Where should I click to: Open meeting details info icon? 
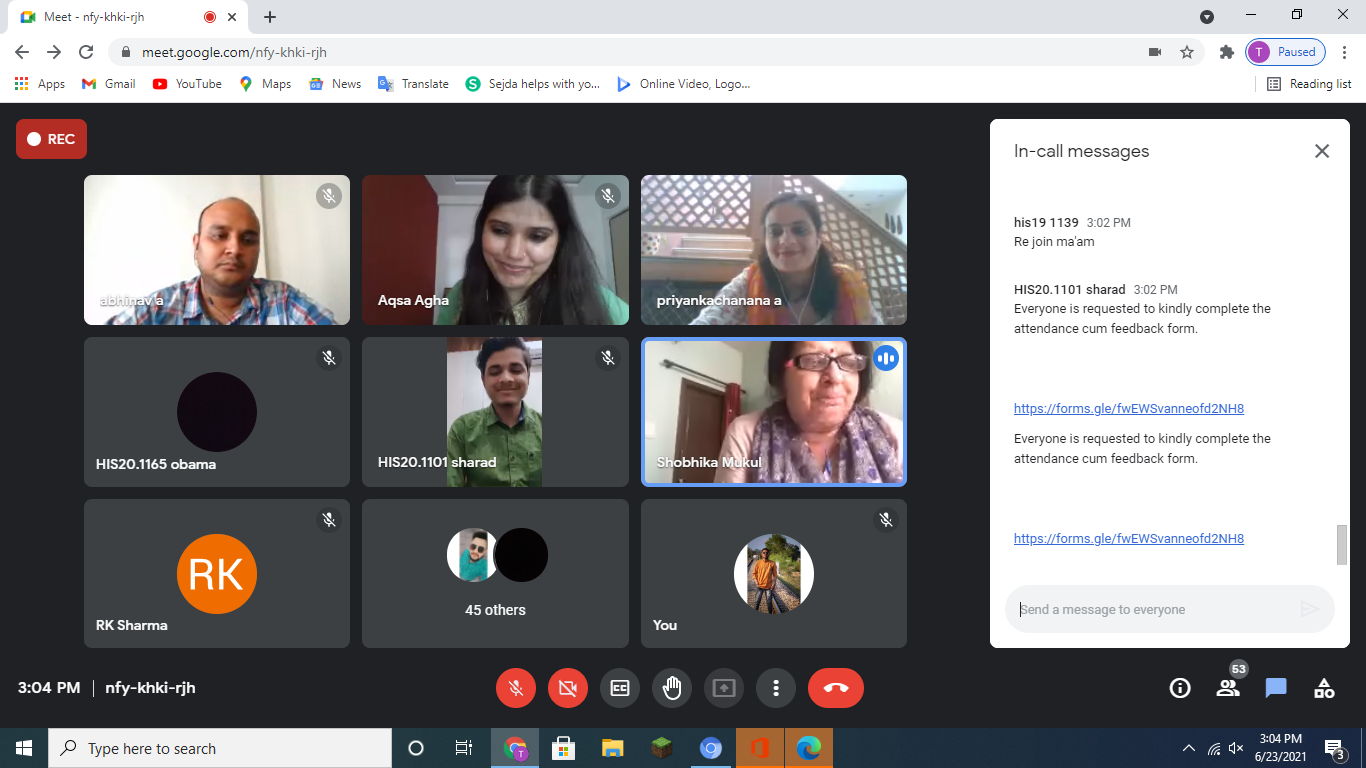coord(1180,688)
